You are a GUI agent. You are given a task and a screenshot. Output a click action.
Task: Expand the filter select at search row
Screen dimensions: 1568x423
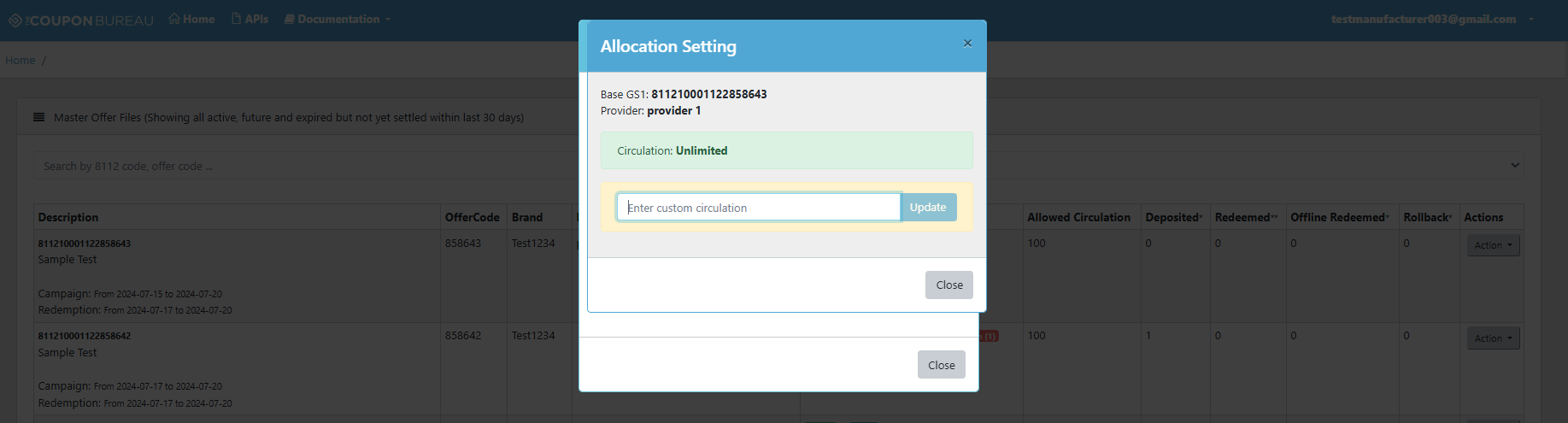point(1515,165)
